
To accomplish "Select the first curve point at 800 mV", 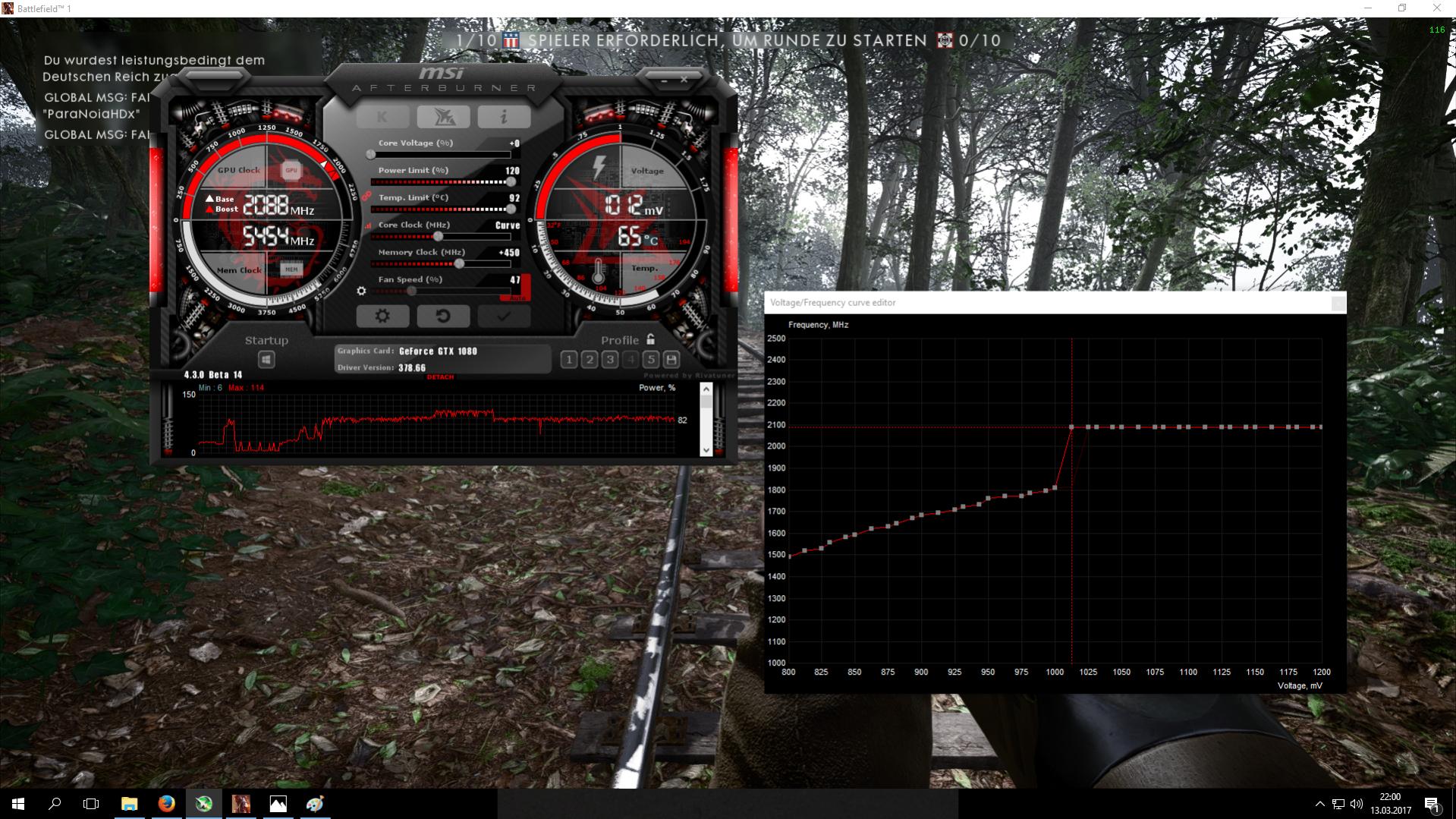I will pyautogui.click(x=789, y=556).
